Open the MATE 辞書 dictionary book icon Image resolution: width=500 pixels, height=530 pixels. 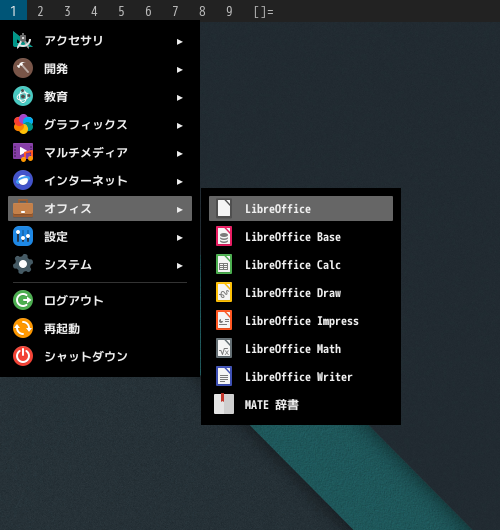(x=224, y=404)
